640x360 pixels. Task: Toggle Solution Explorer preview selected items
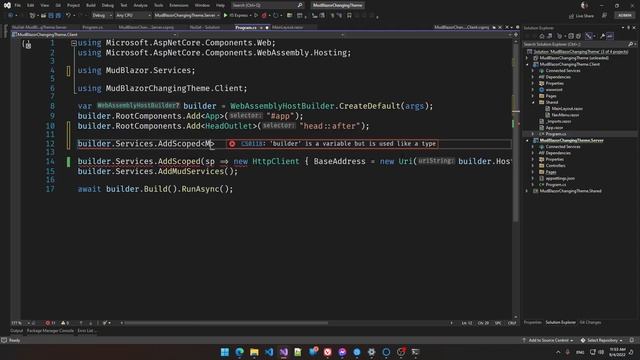coord(610,36)
